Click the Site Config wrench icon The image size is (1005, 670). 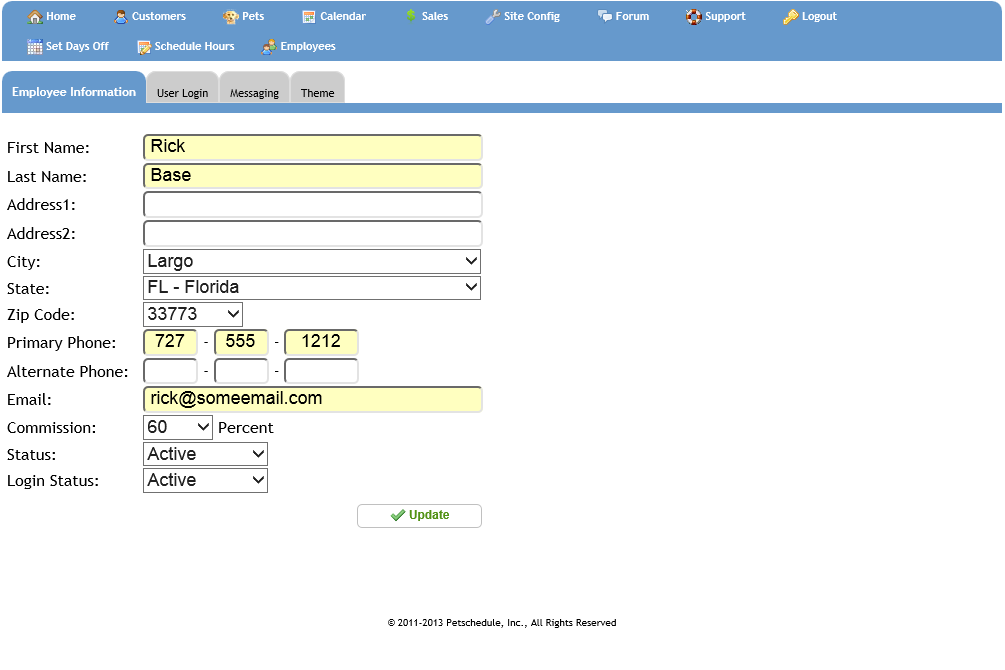click(492, 17)
